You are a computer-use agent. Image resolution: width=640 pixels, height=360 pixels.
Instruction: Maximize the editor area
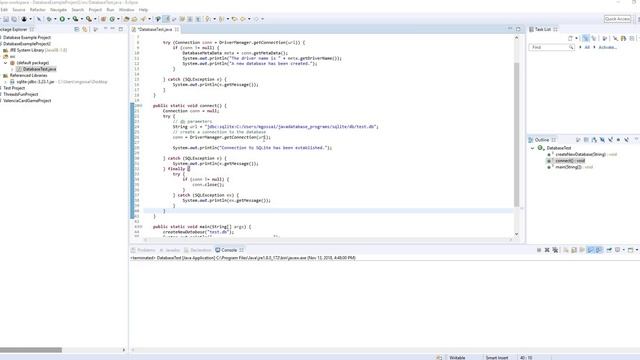(518, 29)
